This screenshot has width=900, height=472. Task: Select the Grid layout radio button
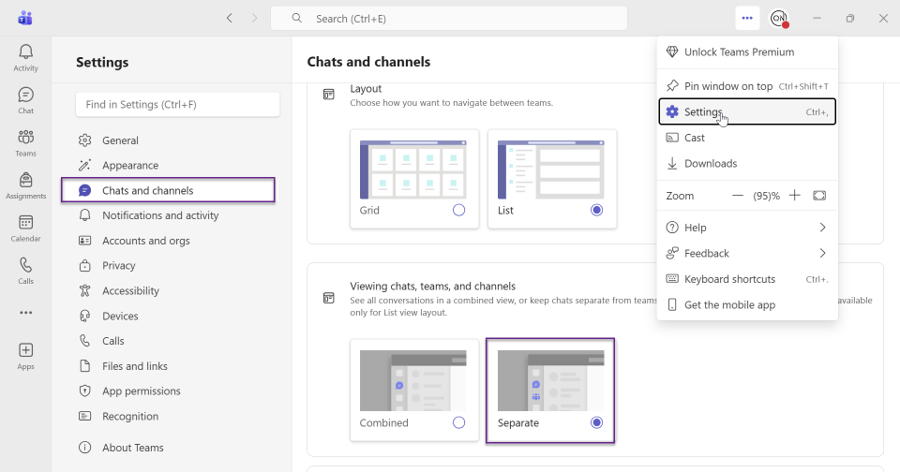[x=459, y=210]
